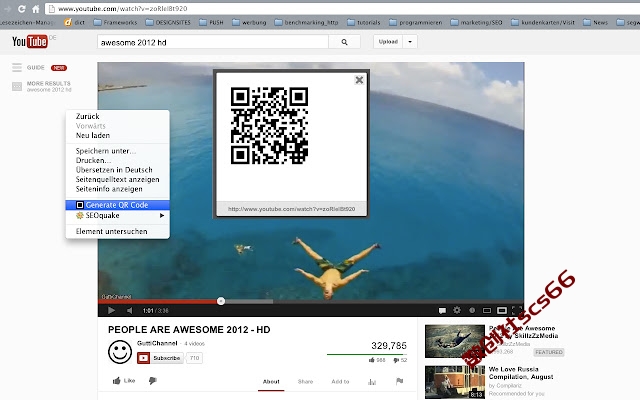Open the kundenkarten/Visit bookmark folder
This screenshot has width=640, height=400.
coord(543,22)
